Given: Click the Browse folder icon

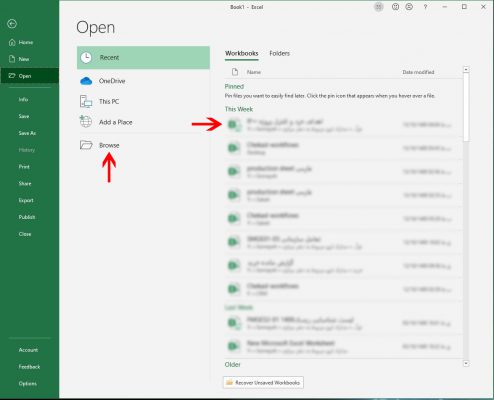Looking at the screenshot, I should (x=86, y=145).
